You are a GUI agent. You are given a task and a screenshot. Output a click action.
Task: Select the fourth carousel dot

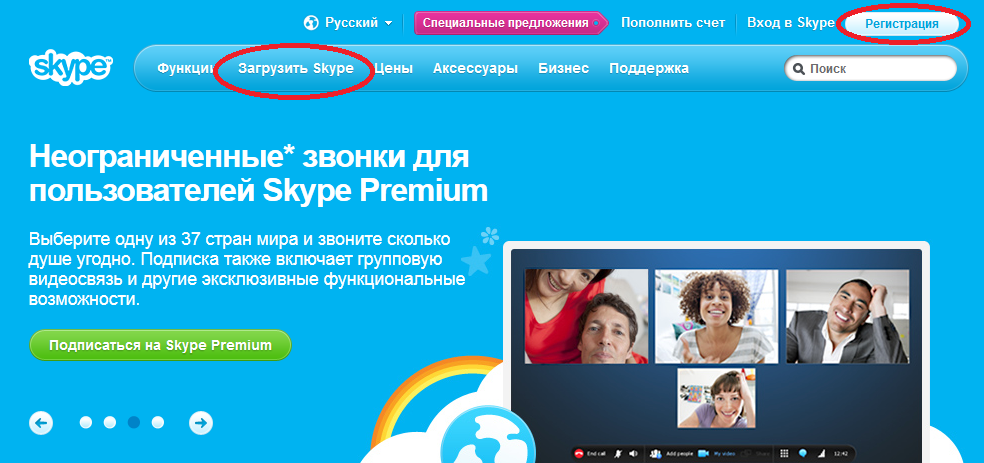(x=158, y=422)
